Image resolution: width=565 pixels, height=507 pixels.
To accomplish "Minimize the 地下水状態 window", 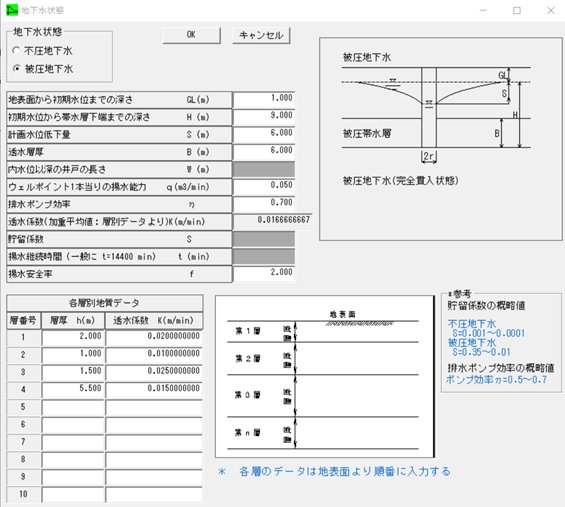I will pos(484,10).
